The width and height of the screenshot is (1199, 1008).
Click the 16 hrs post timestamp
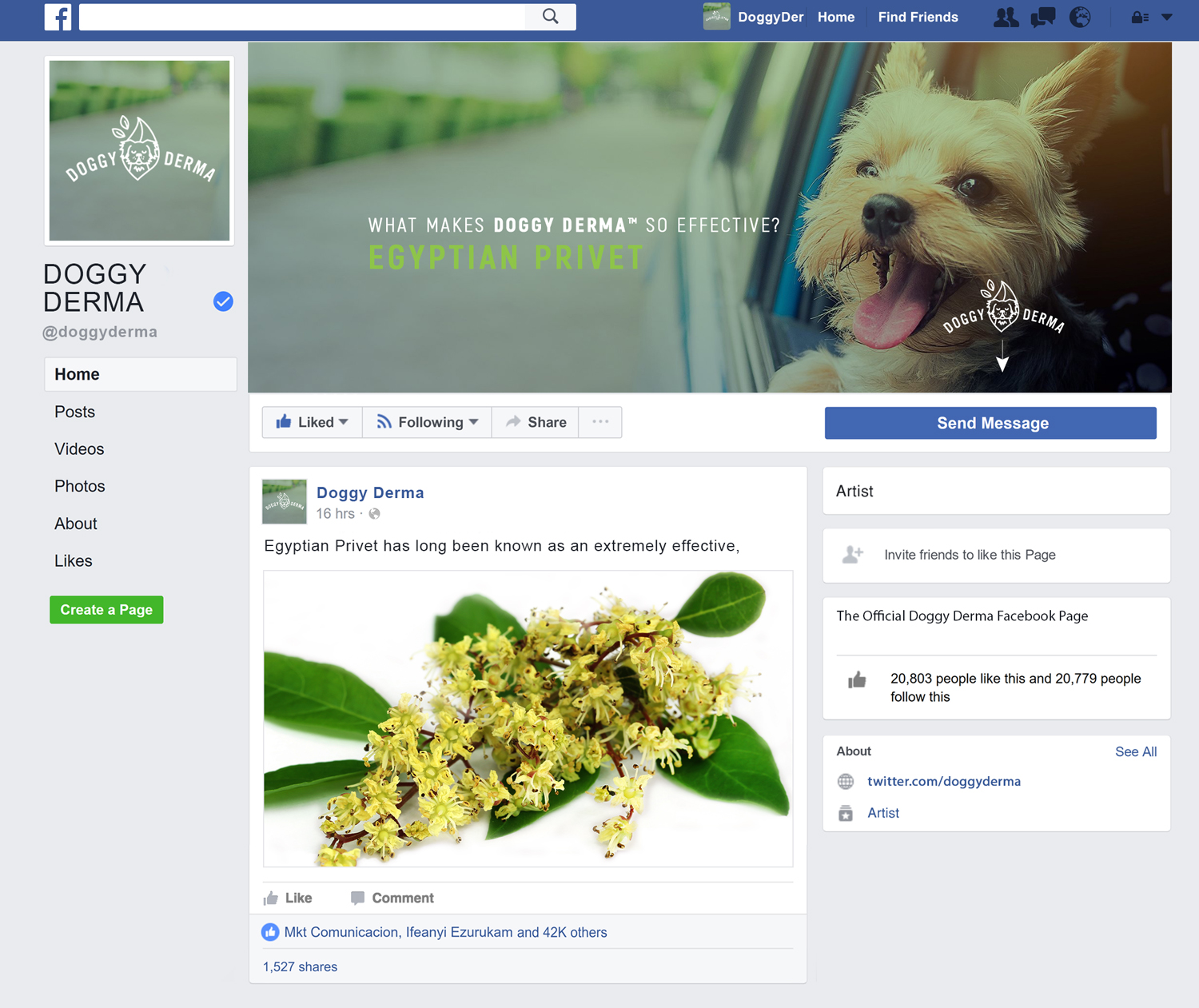[335, 514]
